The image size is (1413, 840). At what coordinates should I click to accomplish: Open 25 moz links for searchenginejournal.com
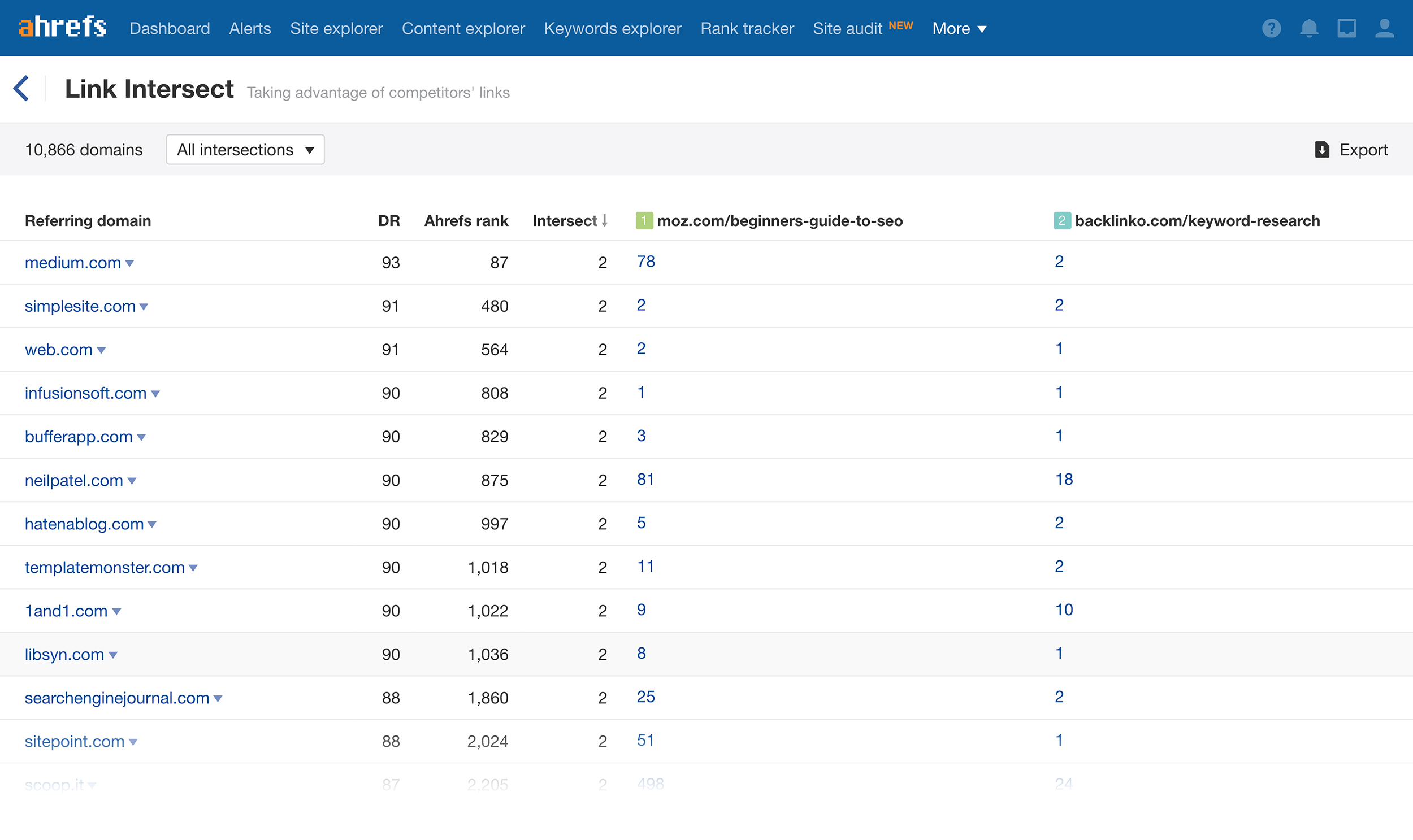click(646, 697)
